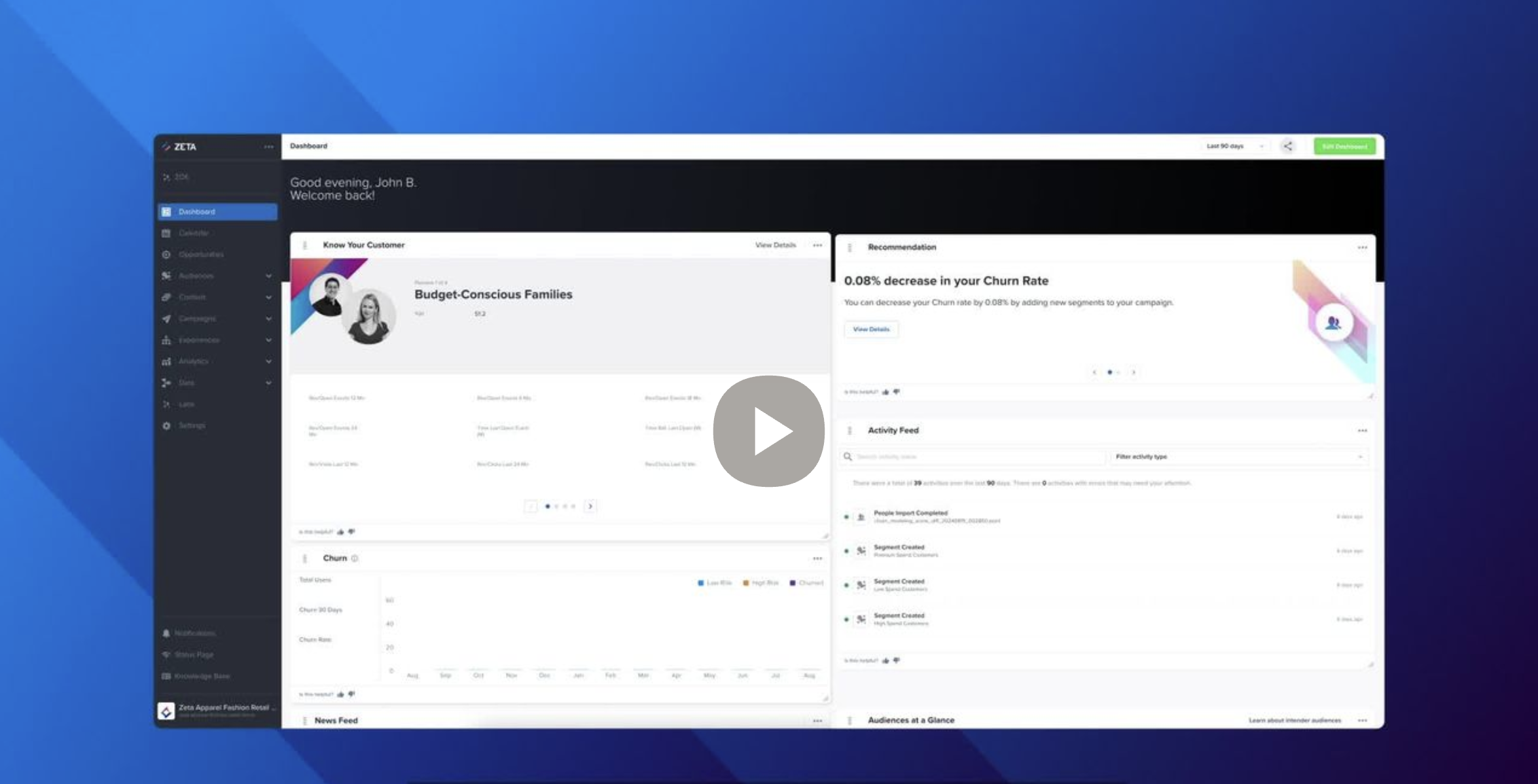The image size is (1538, 784).
Task: Open the Calendar sidebar icon
Action: [x=166, y=233]
